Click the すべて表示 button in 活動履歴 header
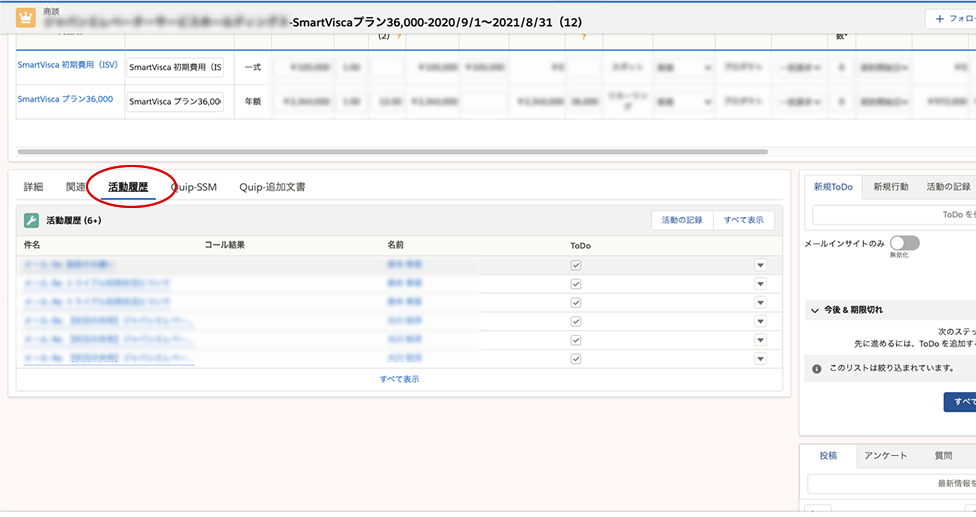Viewport: 976px width, 517px height. tap(743, 220)
